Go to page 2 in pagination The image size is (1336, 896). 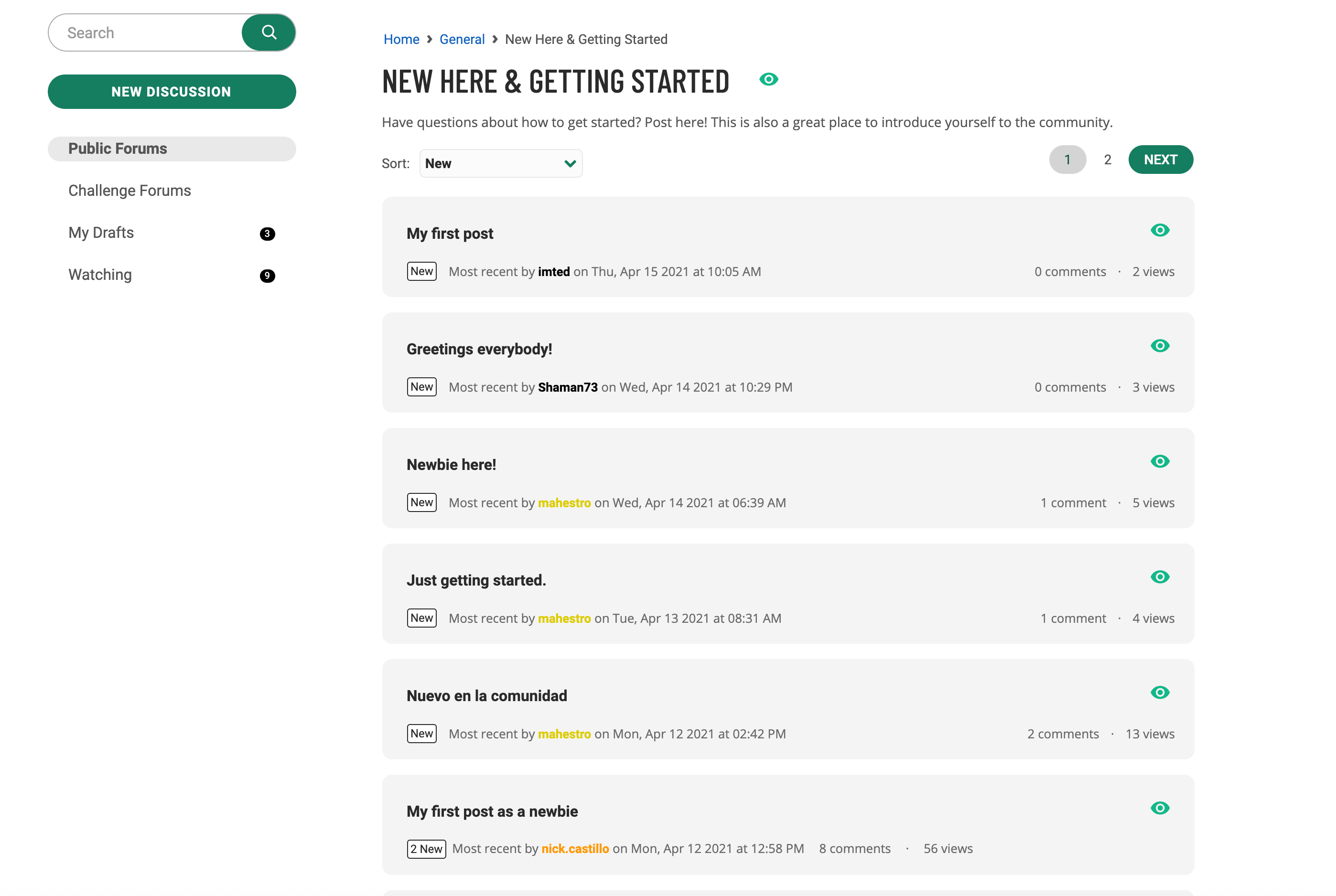tap(1107, 160)
